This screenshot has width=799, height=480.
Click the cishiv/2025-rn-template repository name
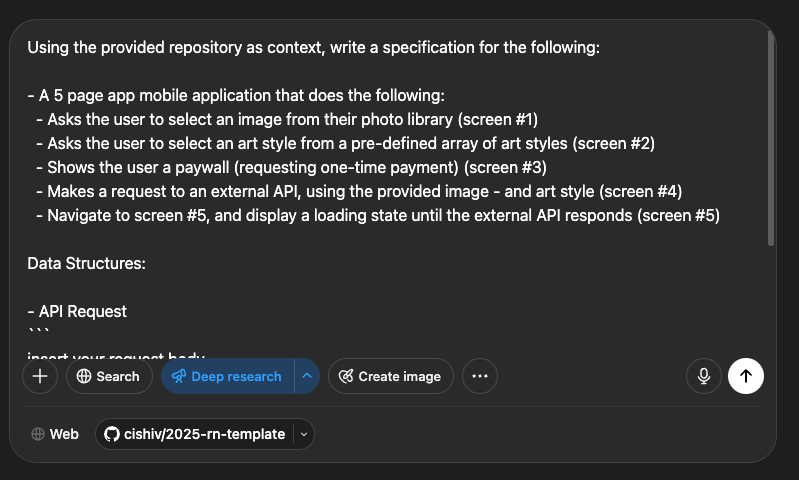tap(204, 434)
